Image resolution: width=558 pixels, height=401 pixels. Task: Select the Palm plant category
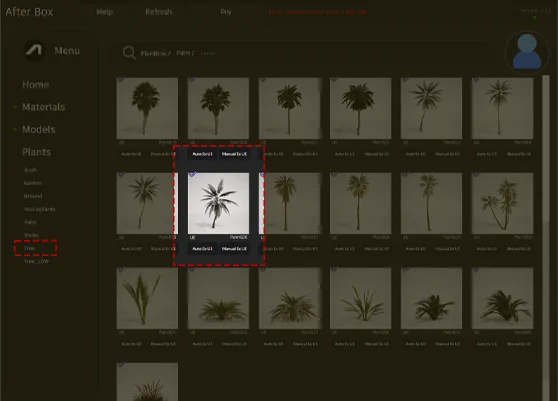click(x=30, y=222)
